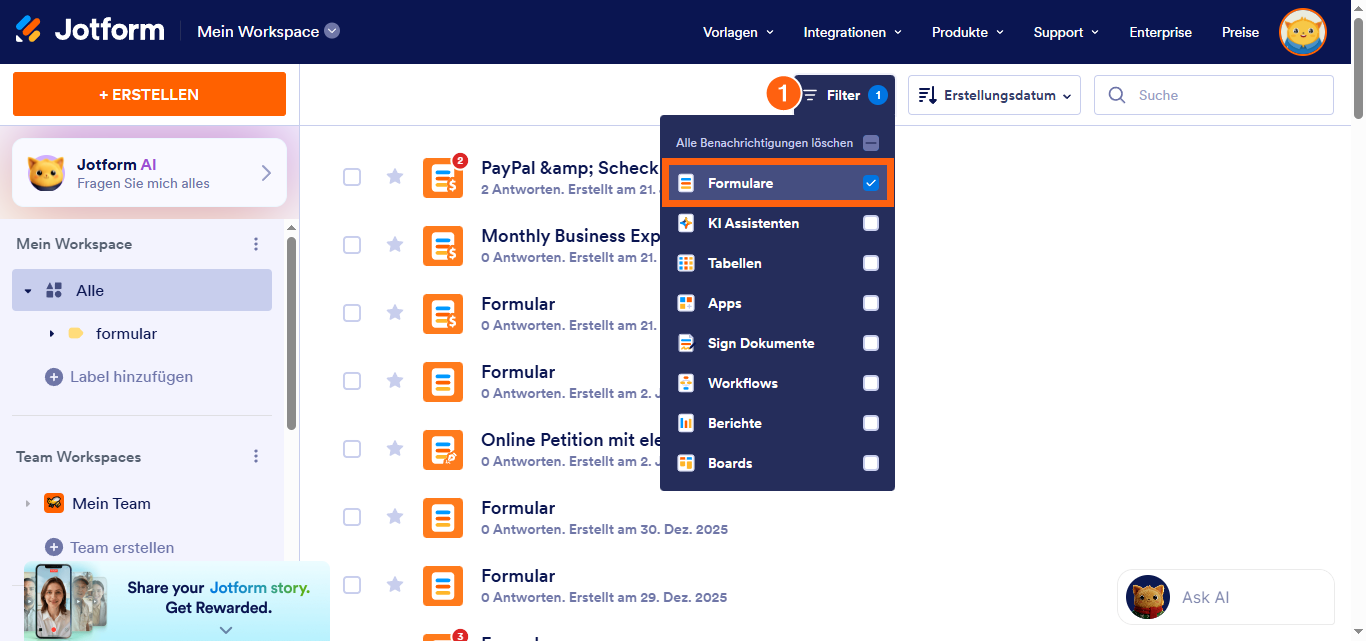Click the Apps filter icon
The width and height of the screenshot is (1366, 641).
(686, 303)
